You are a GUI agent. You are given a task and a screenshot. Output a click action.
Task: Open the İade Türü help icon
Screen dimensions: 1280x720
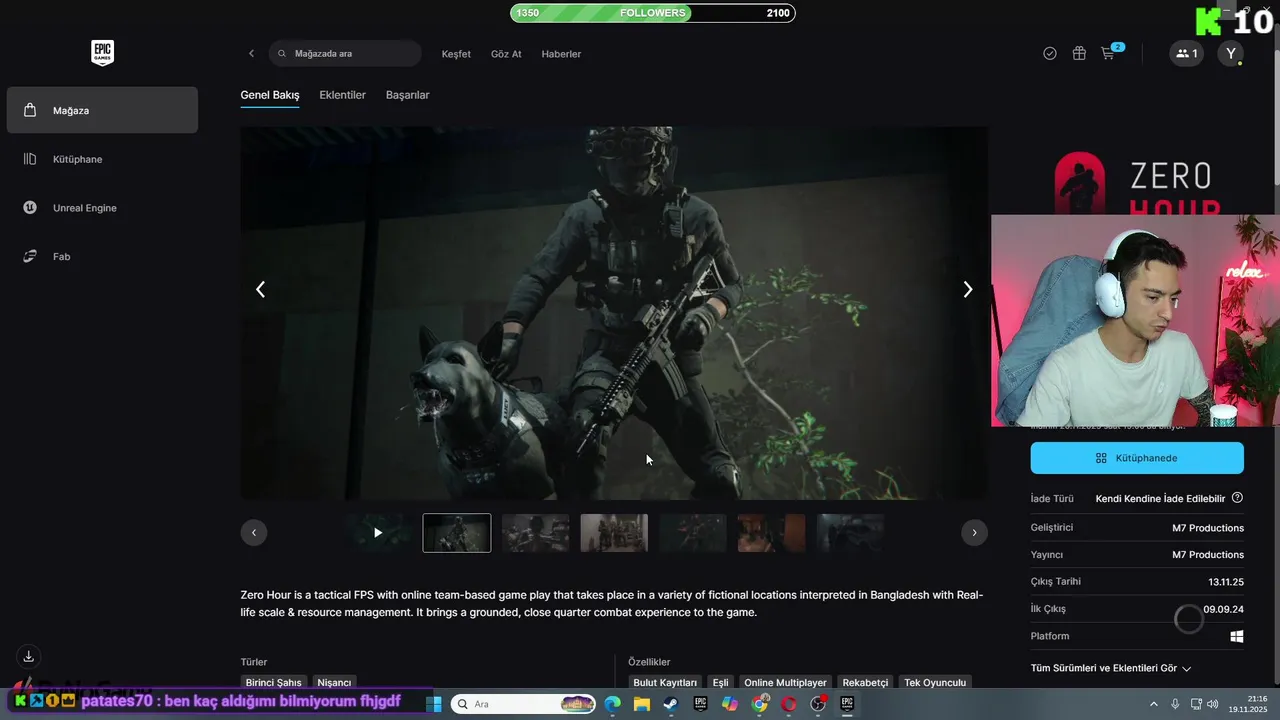click(x=1237, y=498)
